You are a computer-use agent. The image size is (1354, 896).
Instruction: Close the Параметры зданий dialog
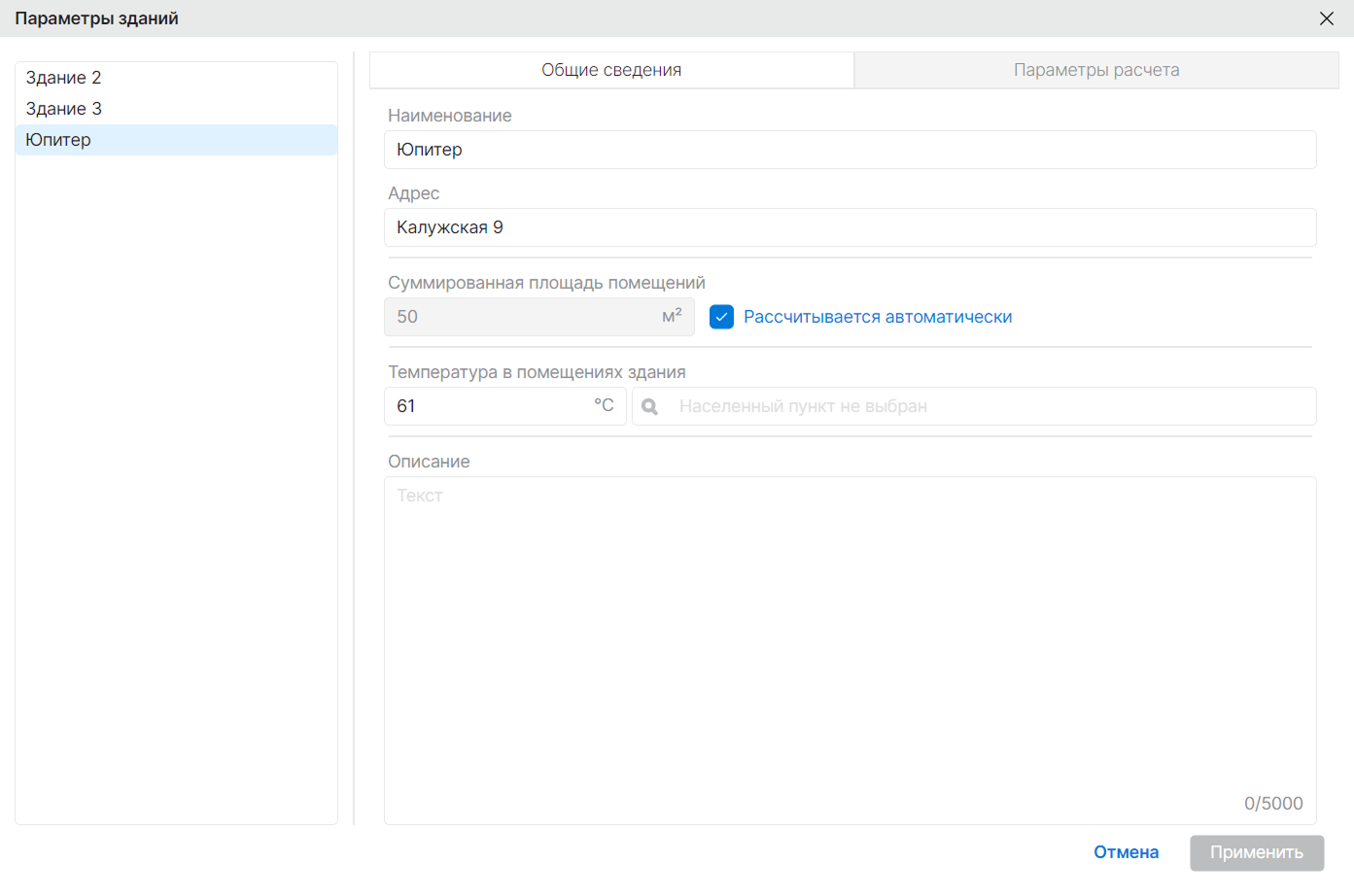[x=1326, y=18]
